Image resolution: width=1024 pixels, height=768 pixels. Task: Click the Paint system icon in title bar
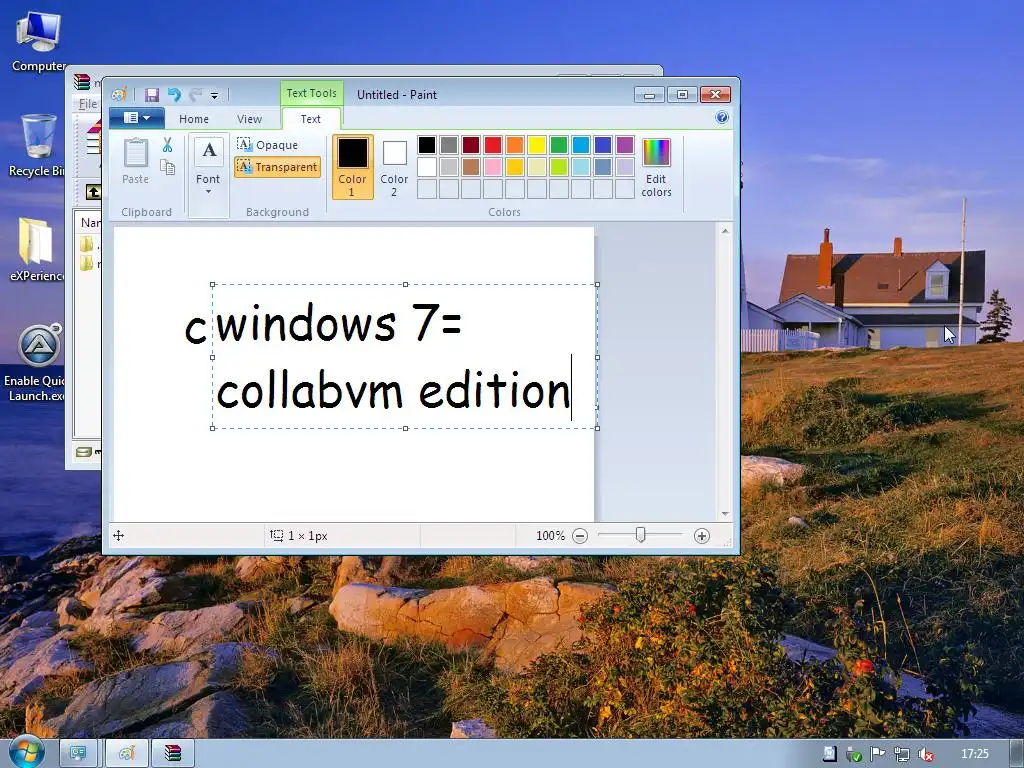tap(119, 95)
